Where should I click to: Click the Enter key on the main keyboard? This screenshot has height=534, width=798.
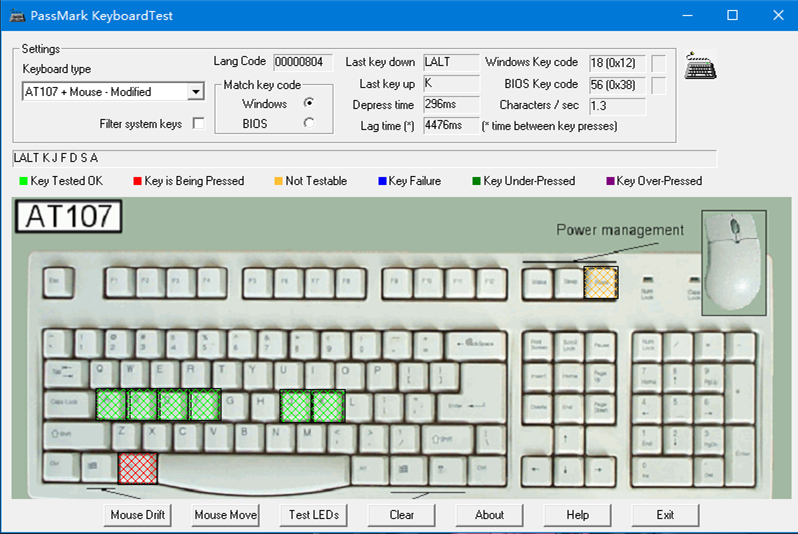(x=473, y=395)
